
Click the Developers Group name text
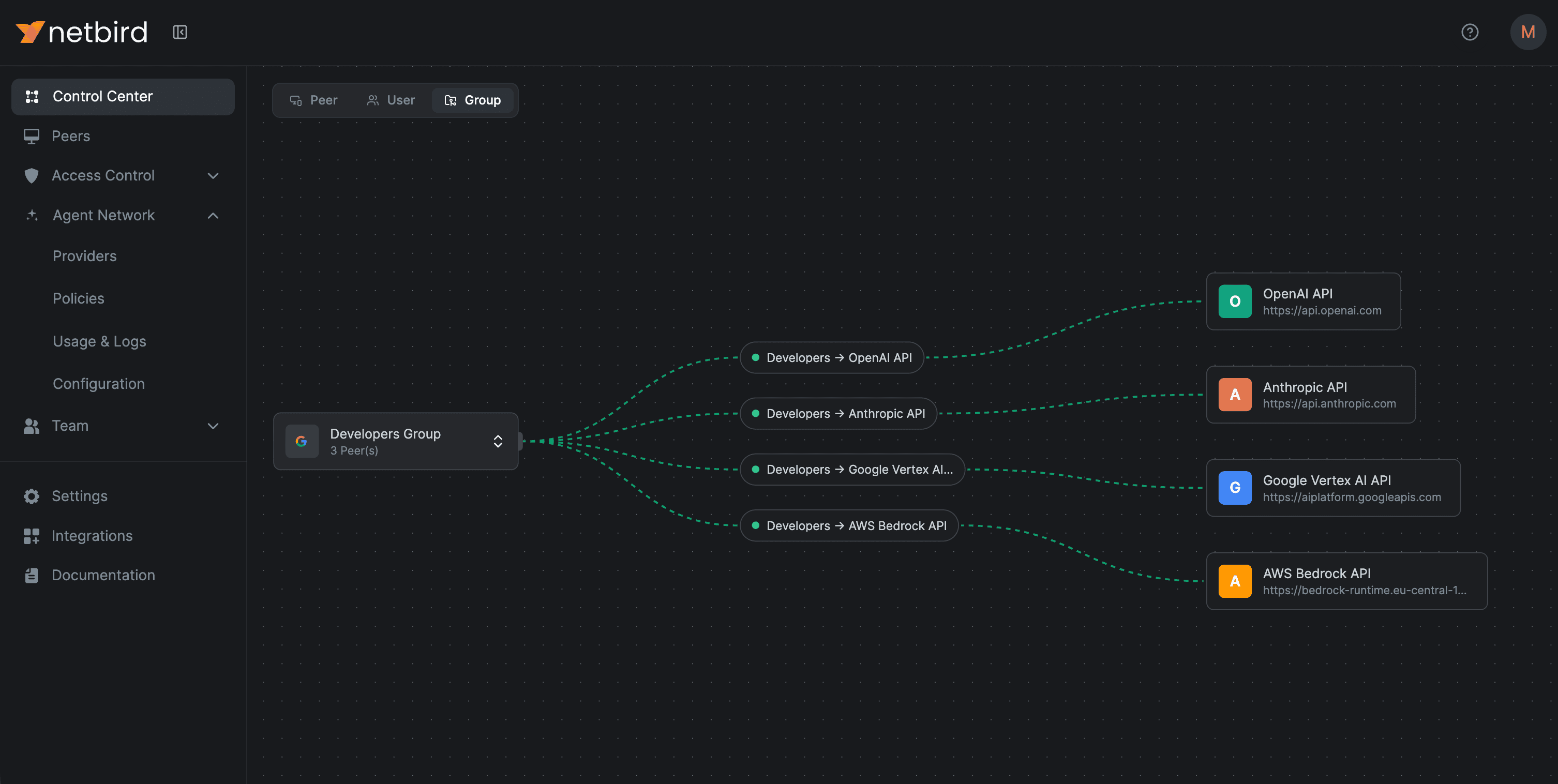coord(385,434)
